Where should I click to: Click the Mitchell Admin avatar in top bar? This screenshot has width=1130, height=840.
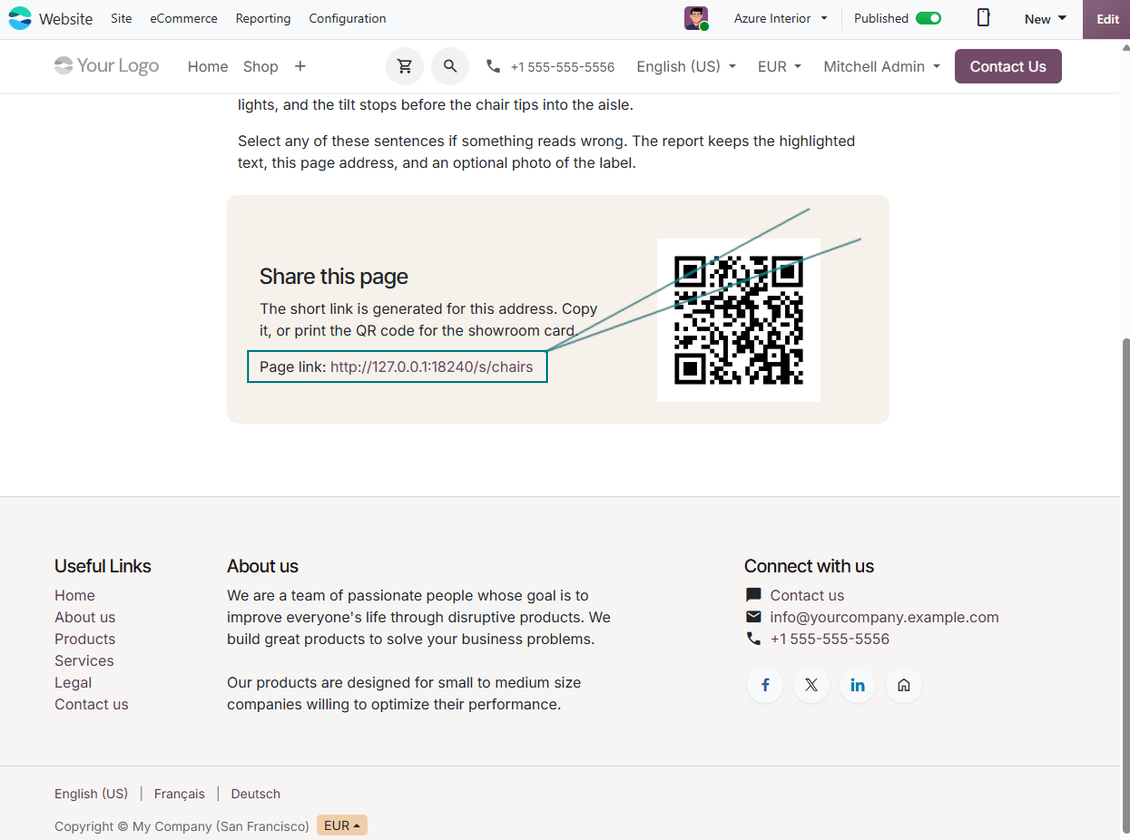(696, 18)
